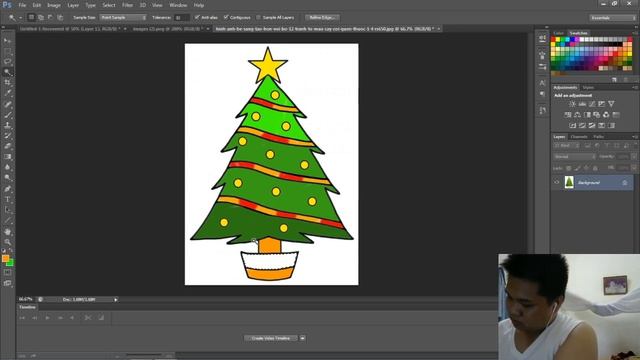Viewport: 640px width, 360px height.
Task: Select the Move tool
Action: 7,41
